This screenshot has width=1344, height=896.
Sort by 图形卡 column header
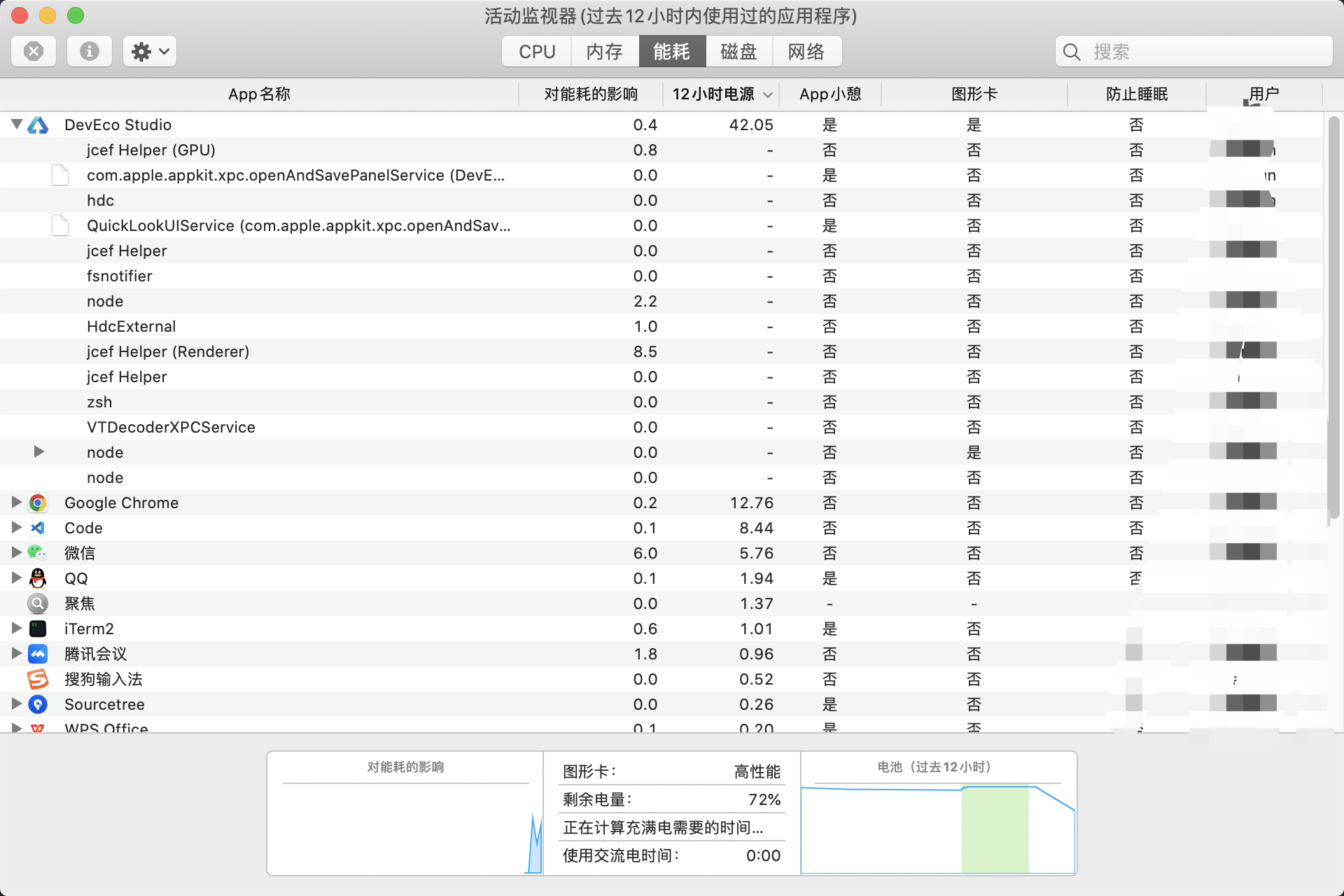pos(974,94)
